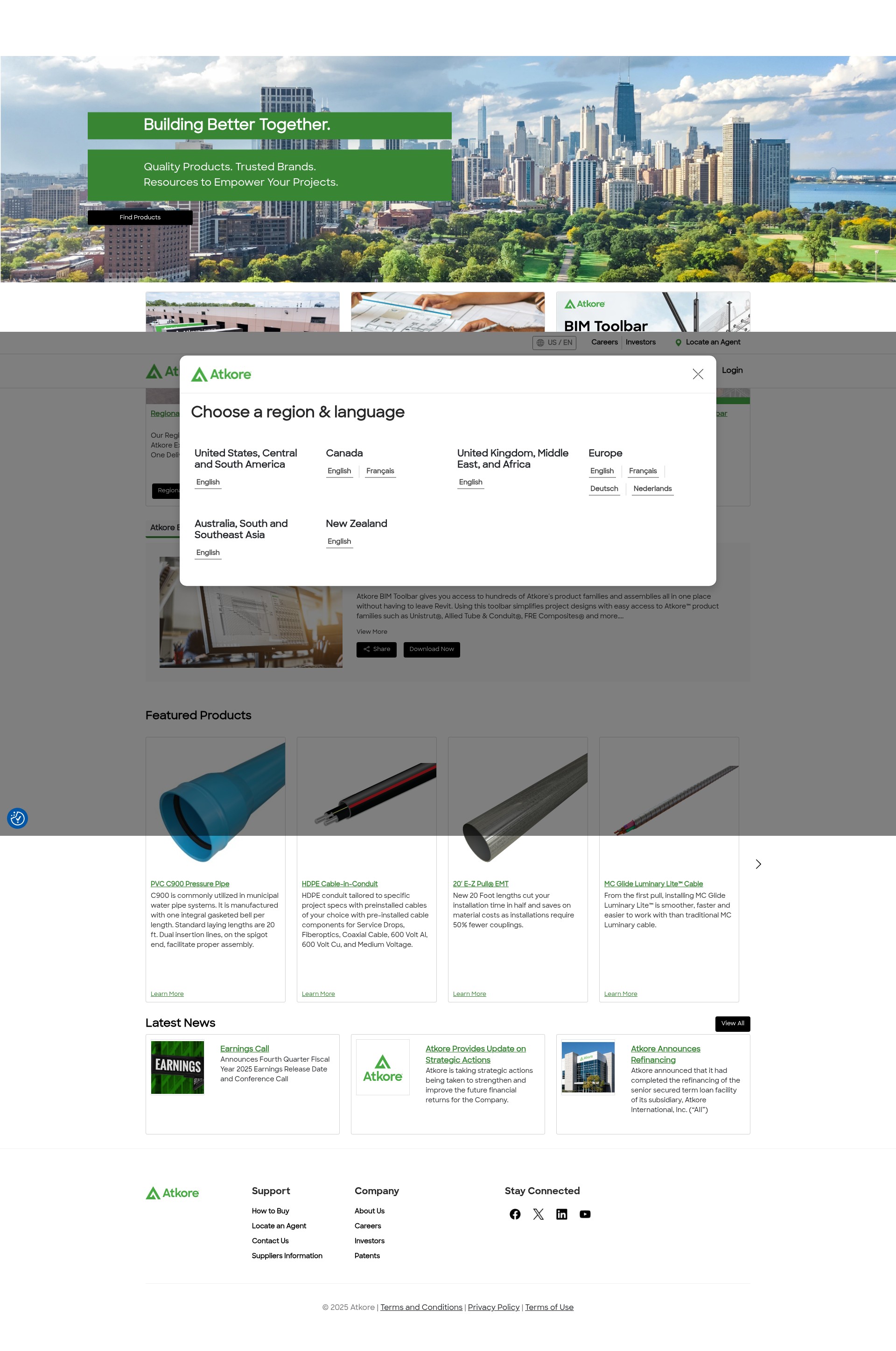896x1351 pixels.
Task: Select English for New Zealand
Action: [x=339, y=541]
